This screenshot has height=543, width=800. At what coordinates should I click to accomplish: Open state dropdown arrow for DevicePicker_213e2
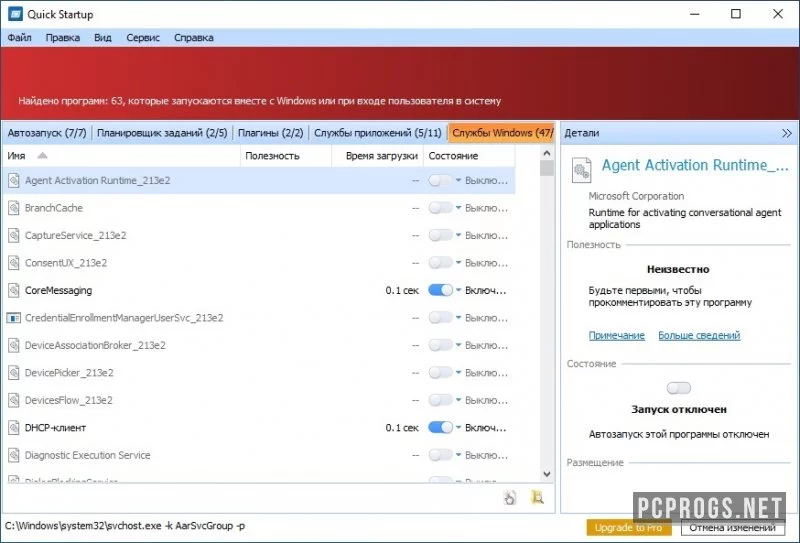tap(458, 373)
